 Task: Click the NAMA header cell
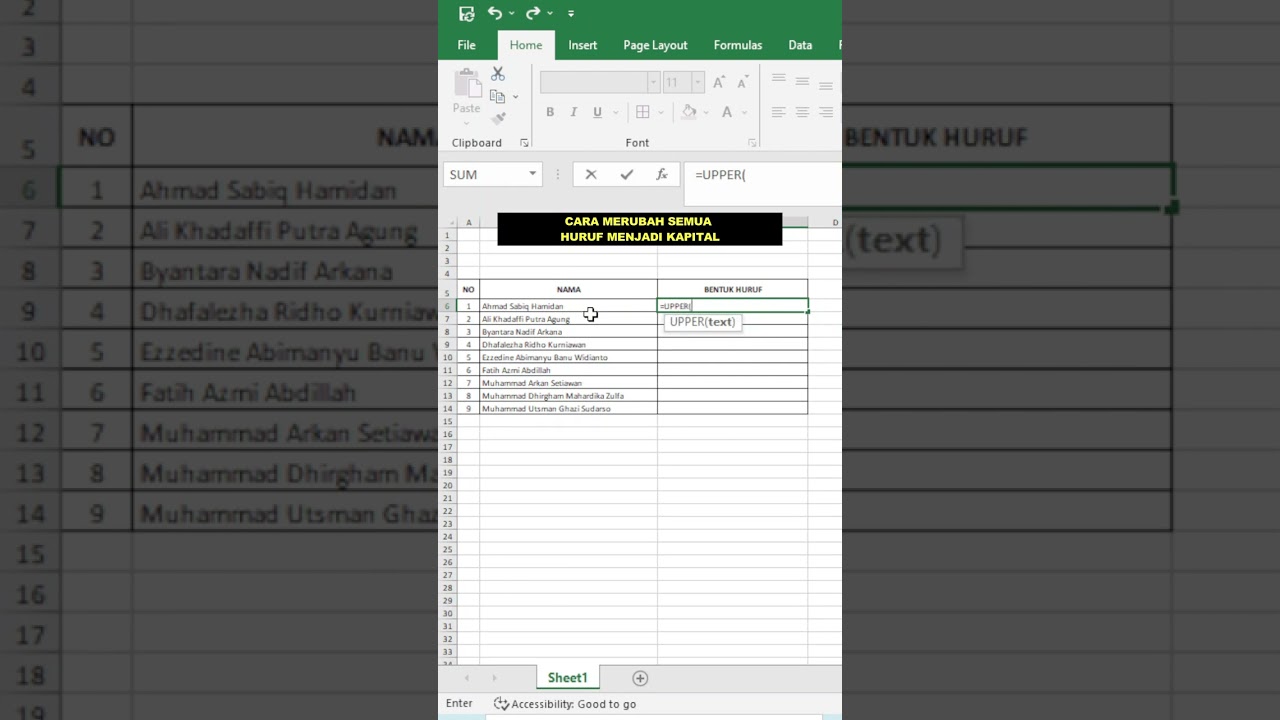tap(568, 289)
